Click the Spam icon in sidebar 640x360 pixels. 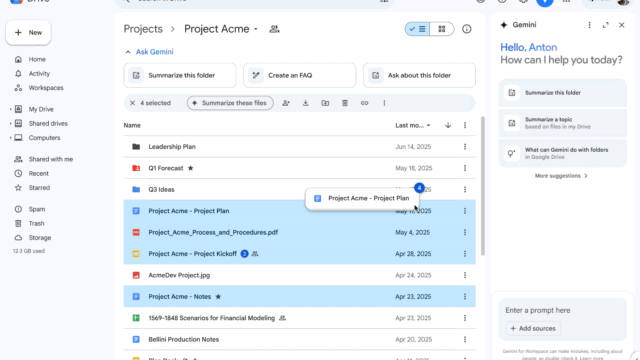pyautogui.click(x=18, y=209)
